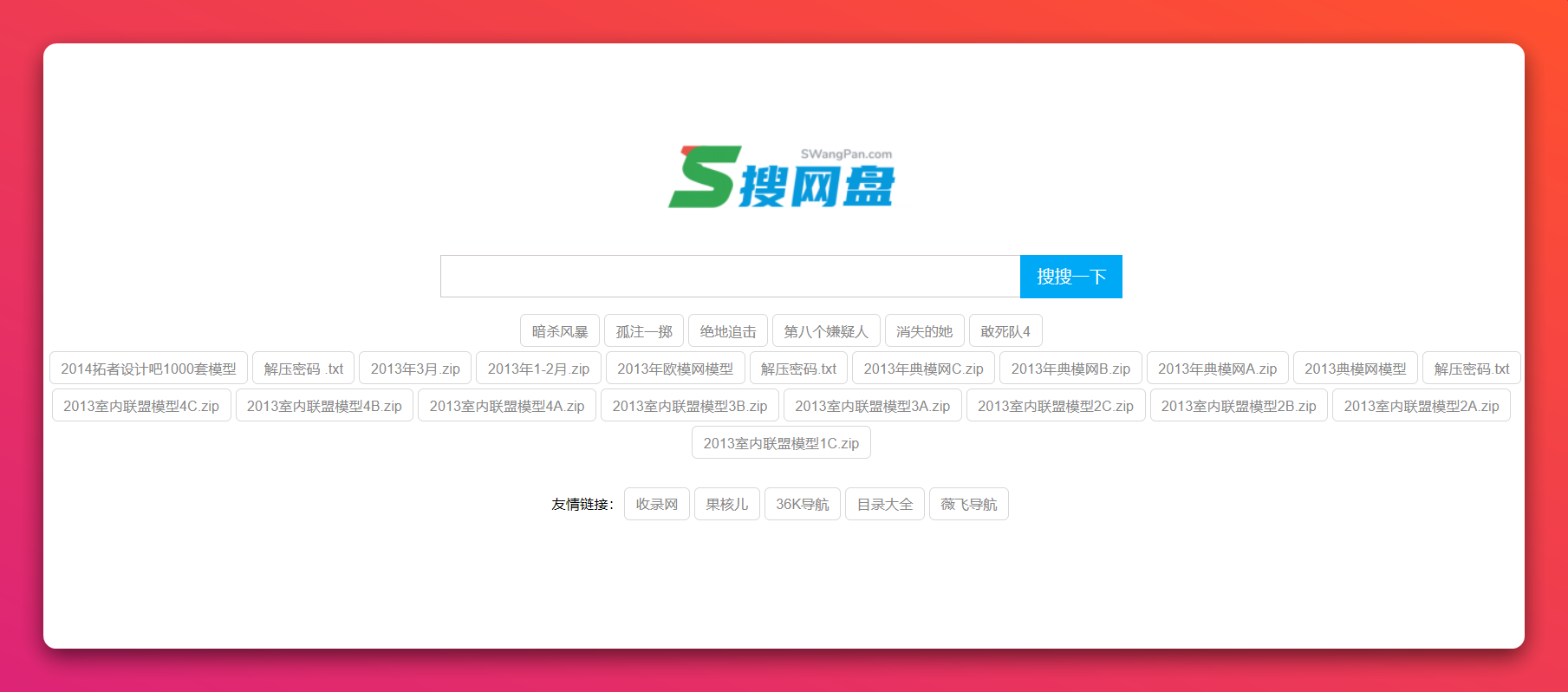
Task: Click the 2013年3月.zip file tag
Action: click(x=415, y=369)
